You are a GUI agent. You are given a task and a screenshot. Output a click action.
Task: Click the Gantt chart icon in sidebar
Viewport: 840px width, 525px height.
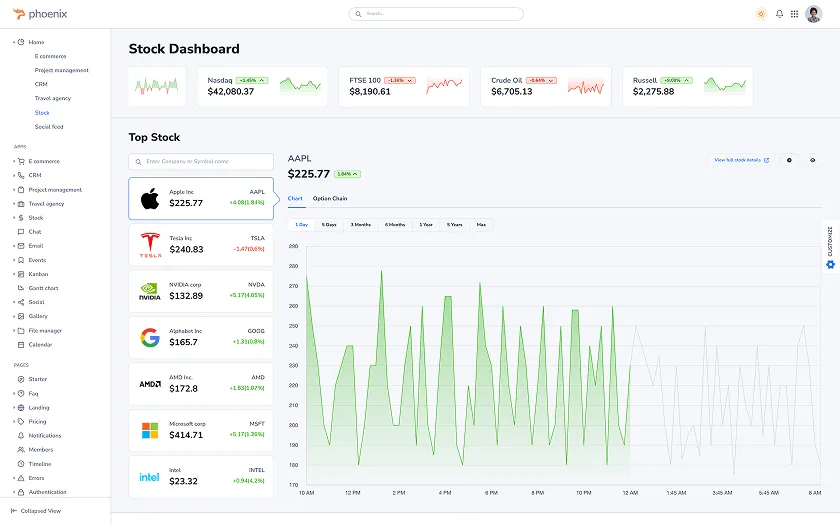21,288
